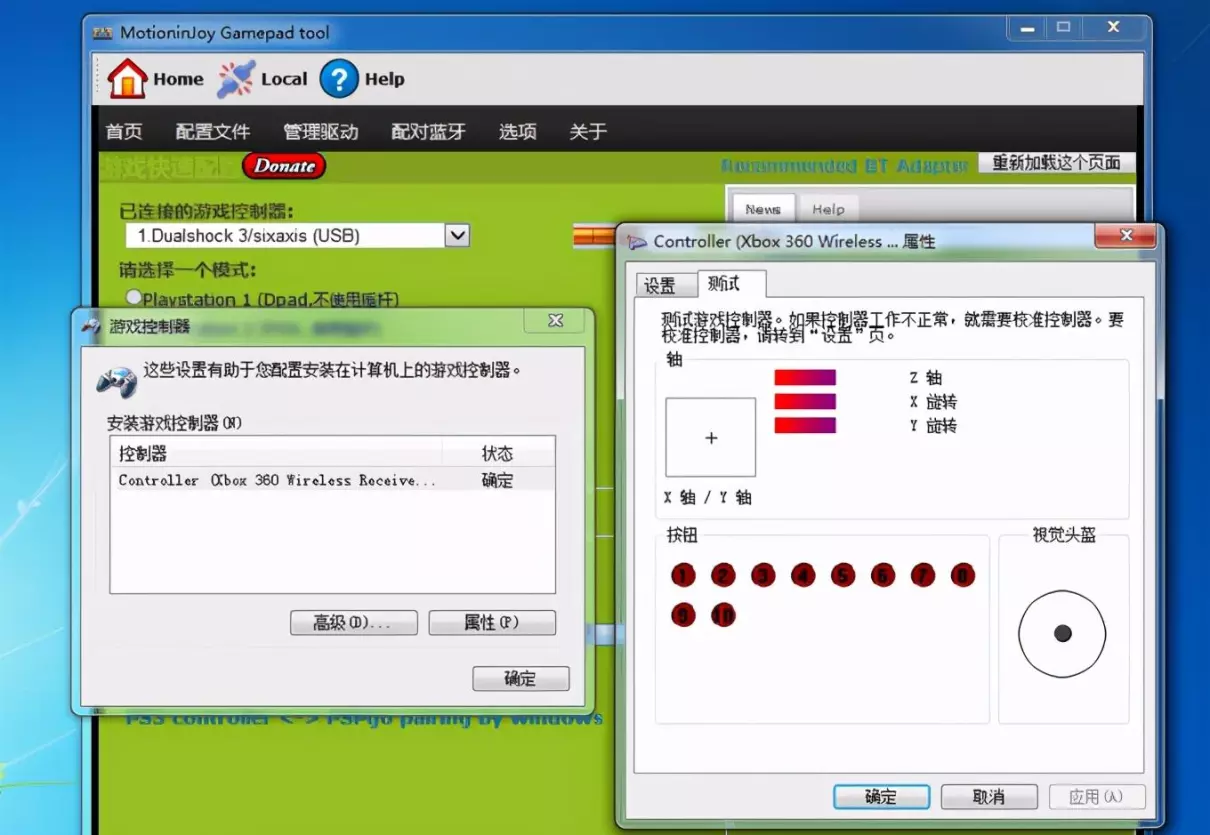This screenshot has width=1210, height=835.
Task: Click button indicator 7 in test tab
Action: (x=922, y=575)
